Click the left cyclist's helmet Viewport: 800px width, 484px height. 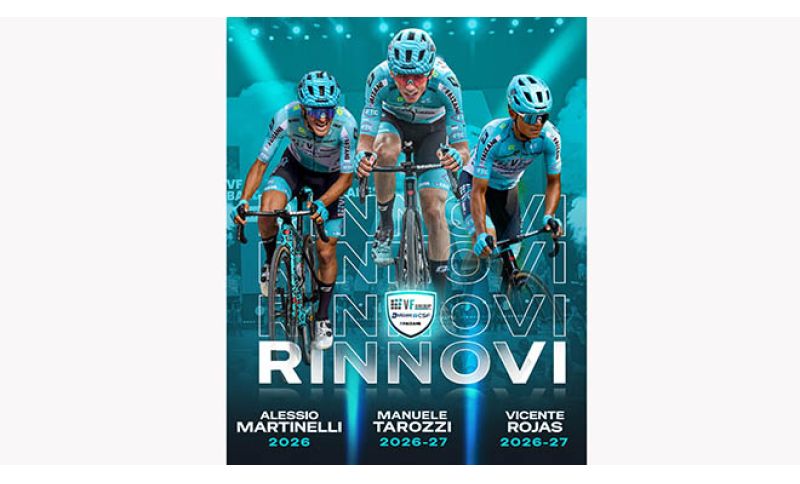[x=318, y=88]
